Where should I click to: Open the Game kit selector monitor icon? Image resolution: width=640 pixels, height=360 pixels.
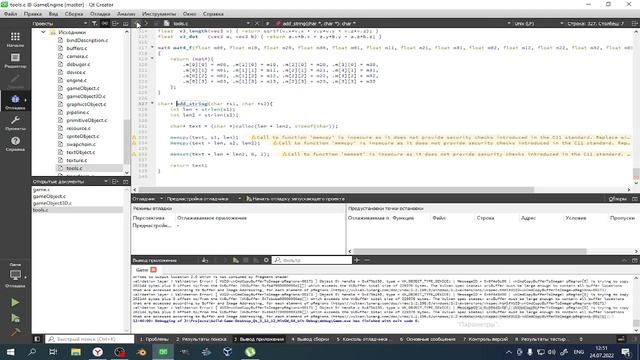pos(15,275)
